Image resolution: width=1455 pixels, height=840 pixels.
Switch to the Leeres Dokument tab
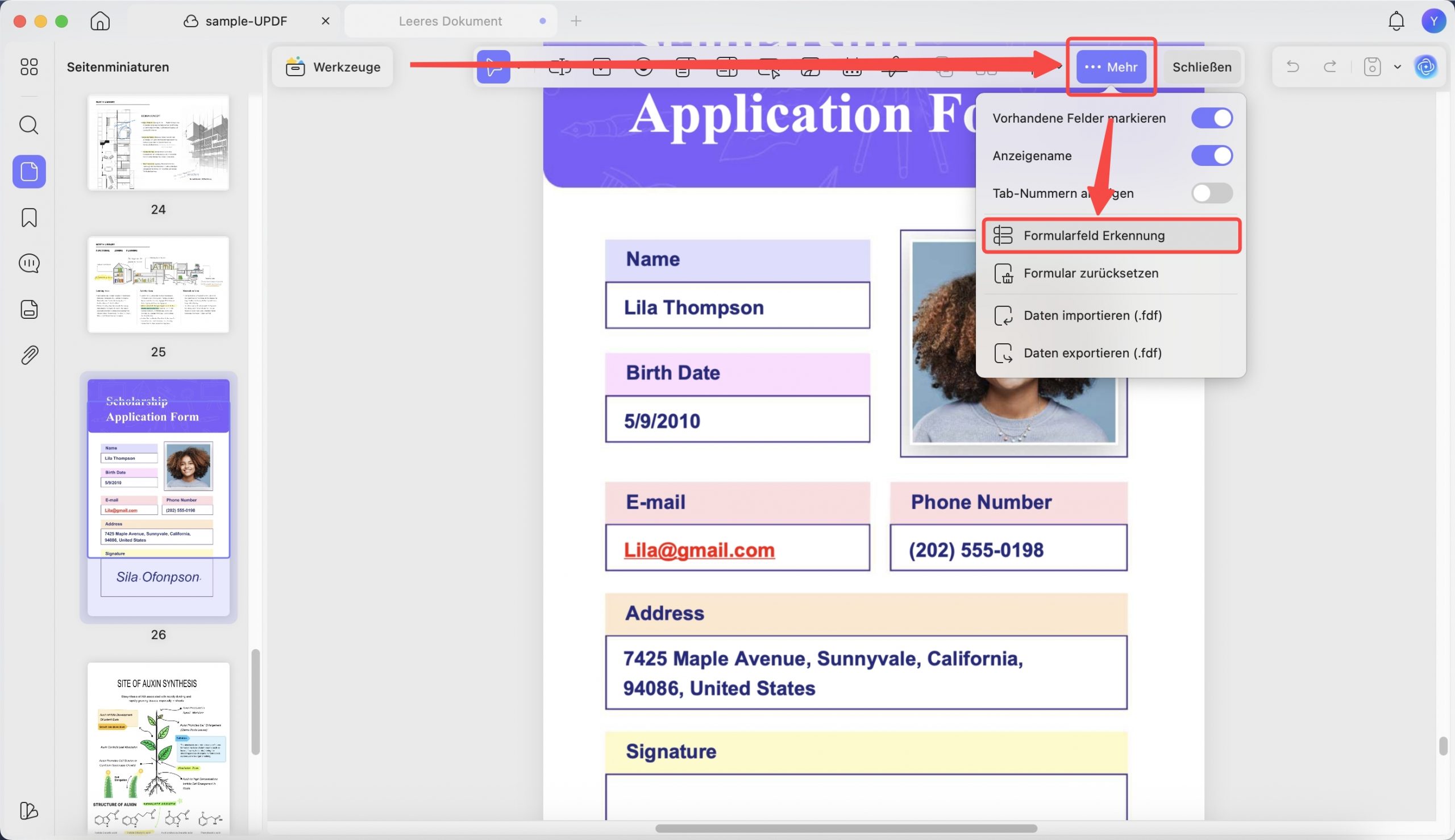pos(451,21)
